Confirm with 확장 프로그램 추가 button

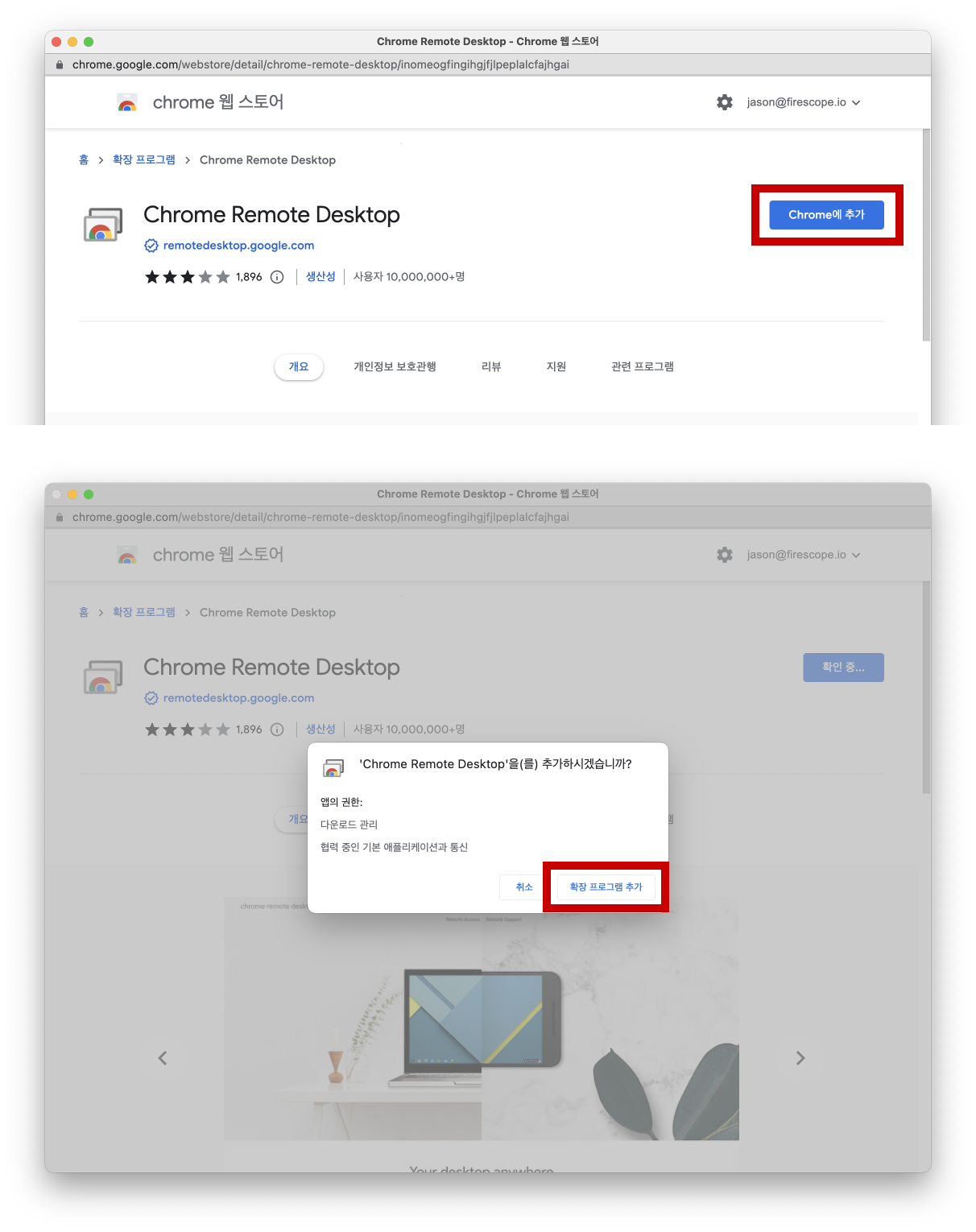pyautogui.click(x=606, y=887)
